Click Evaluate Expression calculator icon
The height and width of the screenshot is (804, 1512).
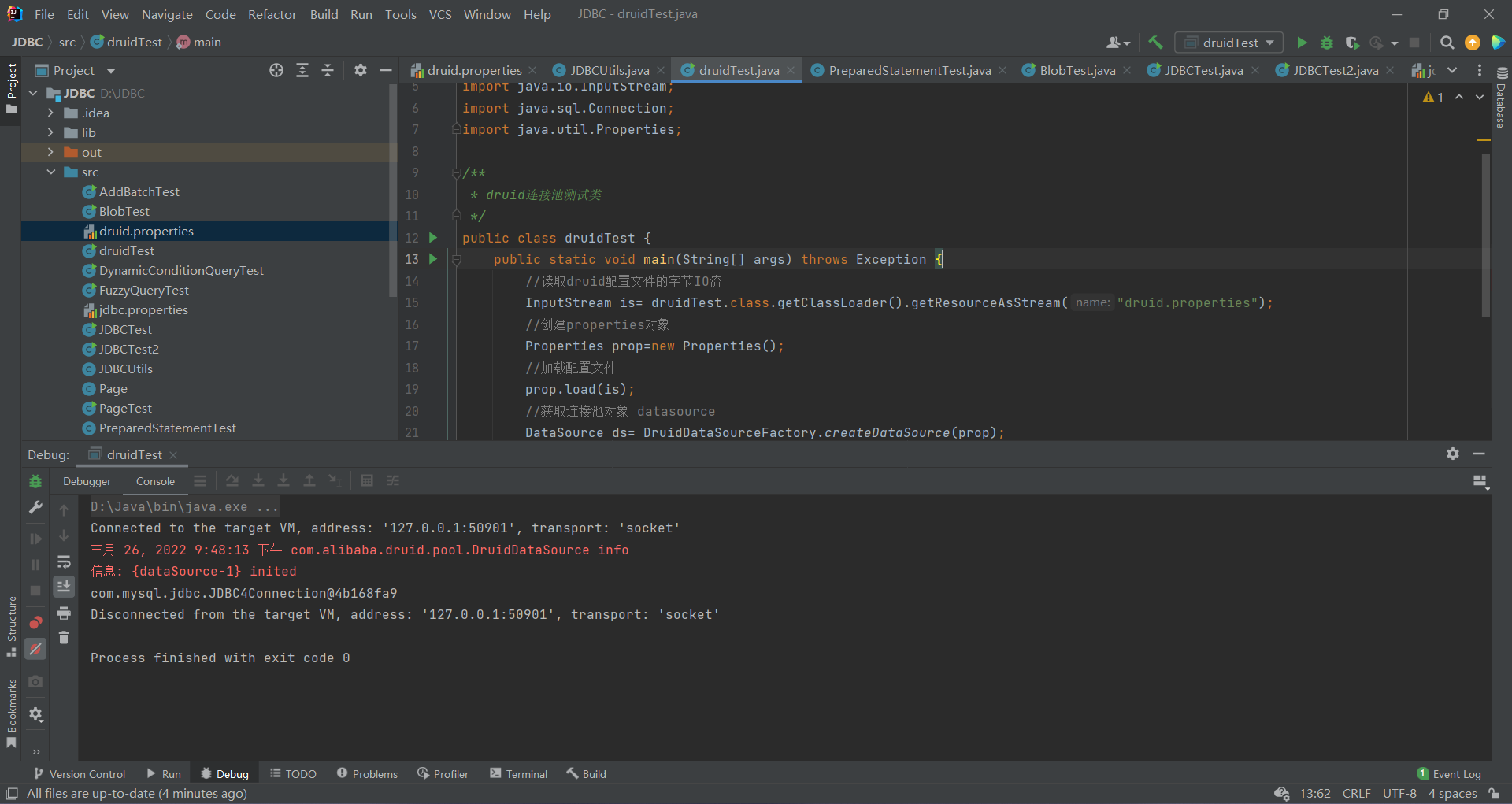pyautogui.click(x=367, y=480)
